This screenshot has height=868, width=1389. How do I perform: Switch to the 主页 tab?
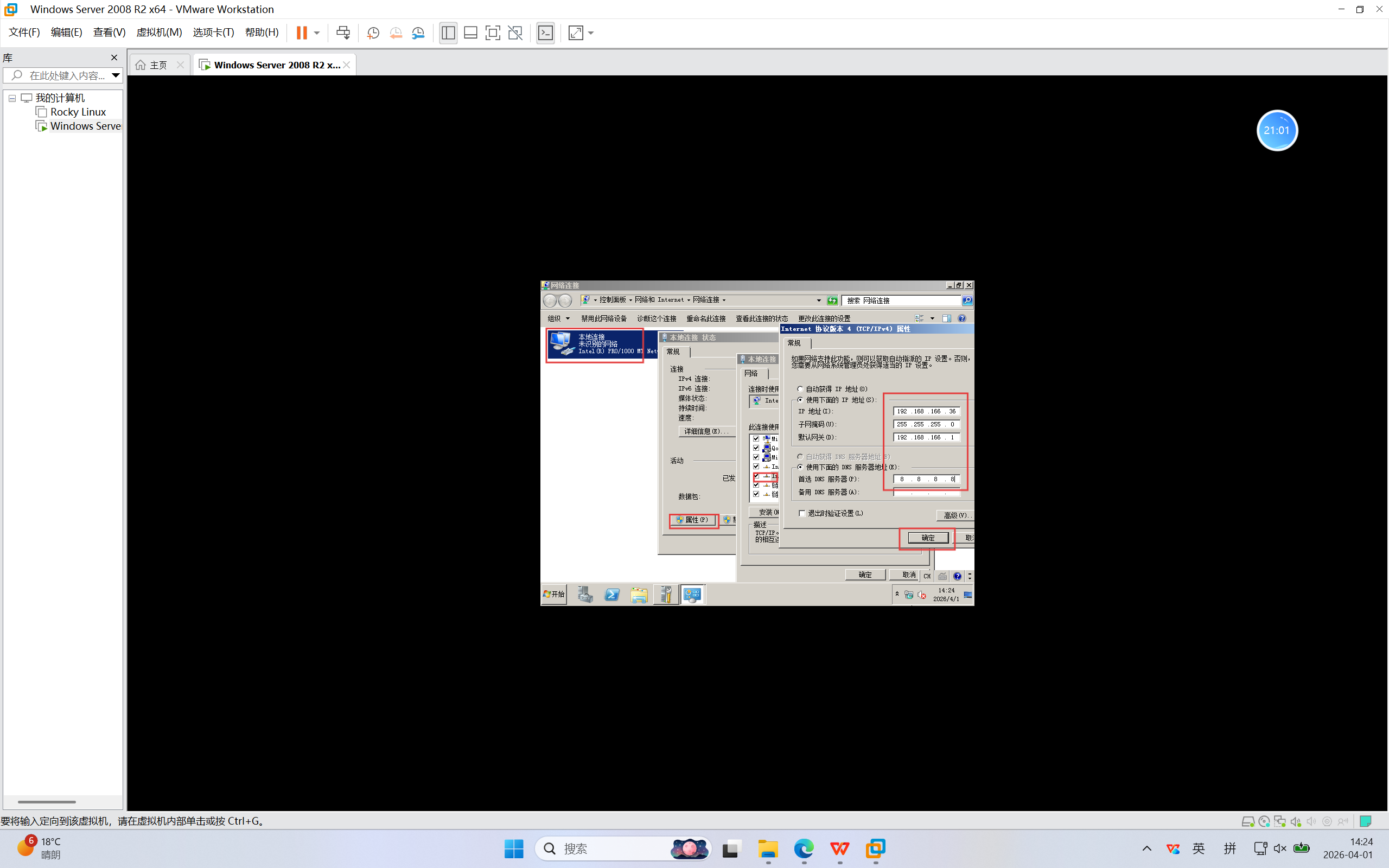point(158,65)
